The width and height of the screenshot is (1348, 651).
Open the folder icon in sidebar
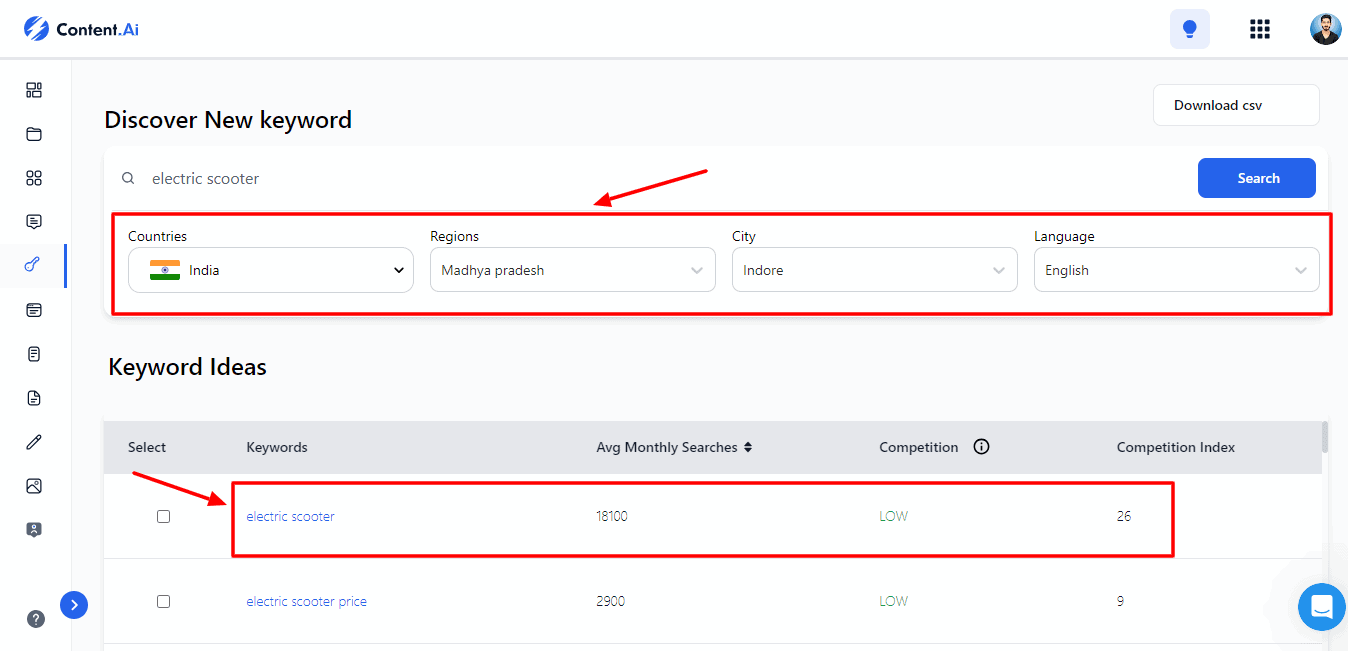click(34, 134)
